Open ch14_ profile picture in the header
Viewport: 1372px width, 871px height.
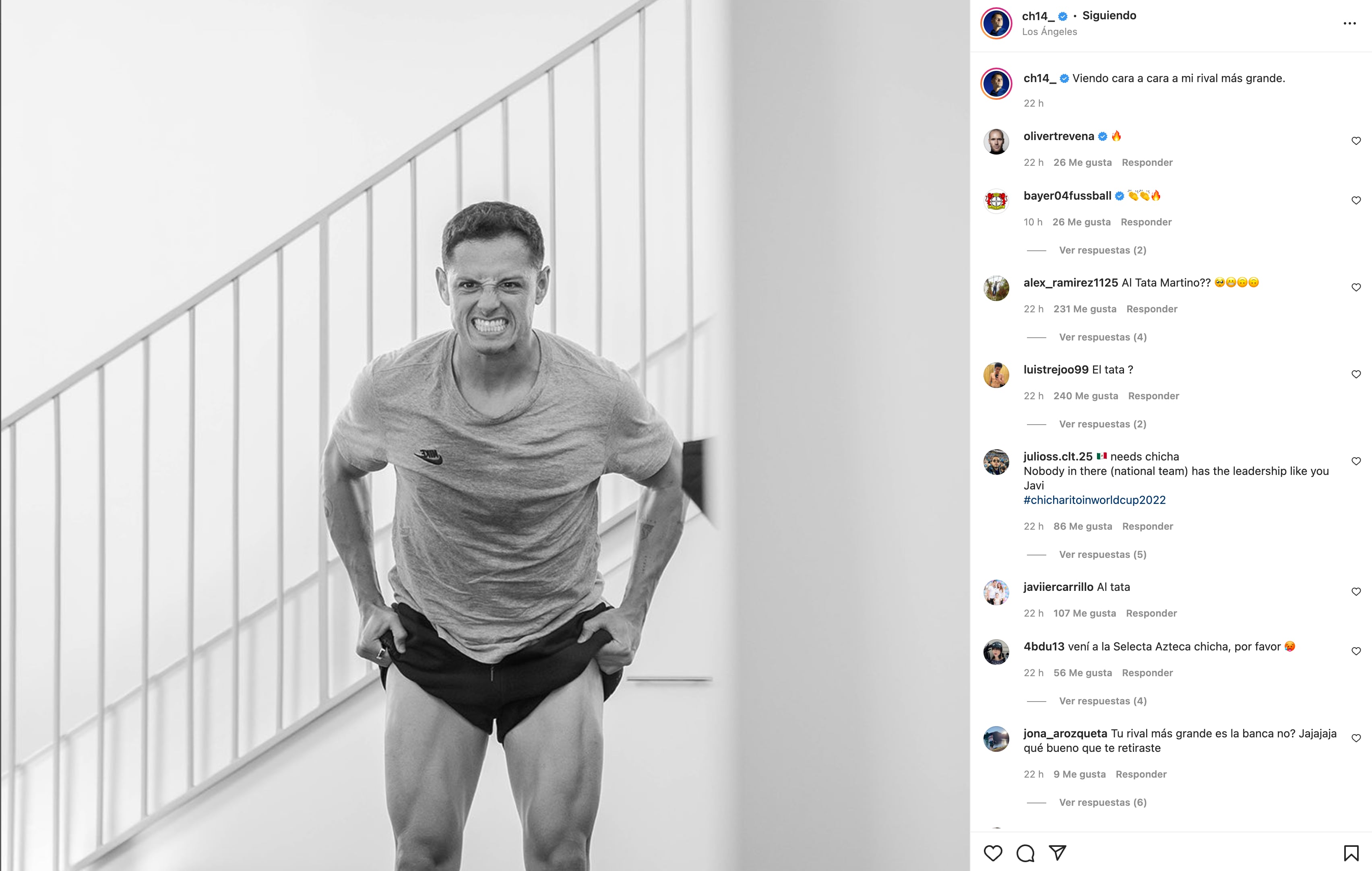996,23
